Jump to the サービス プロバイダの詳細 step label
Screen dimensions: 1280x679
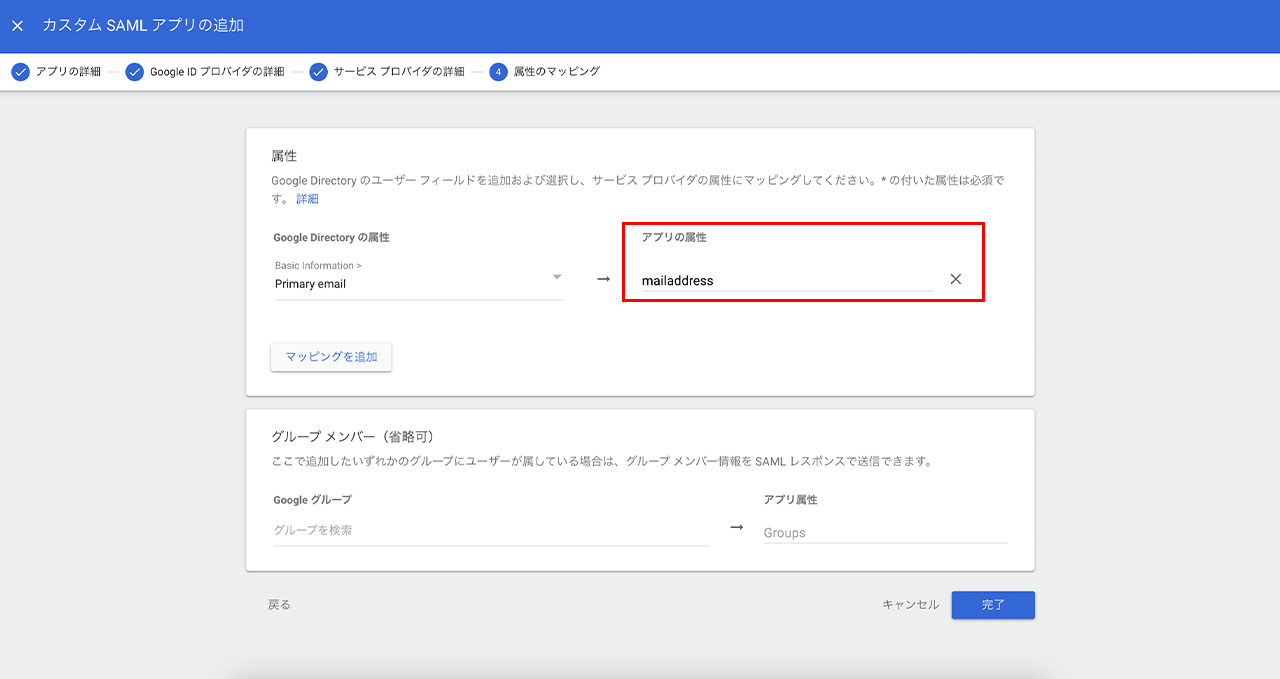click(x=399, y=72)
